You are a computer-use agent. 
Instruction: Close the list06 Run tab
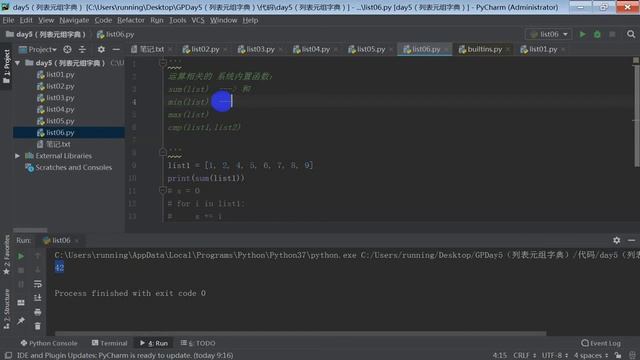pos(77,240)
